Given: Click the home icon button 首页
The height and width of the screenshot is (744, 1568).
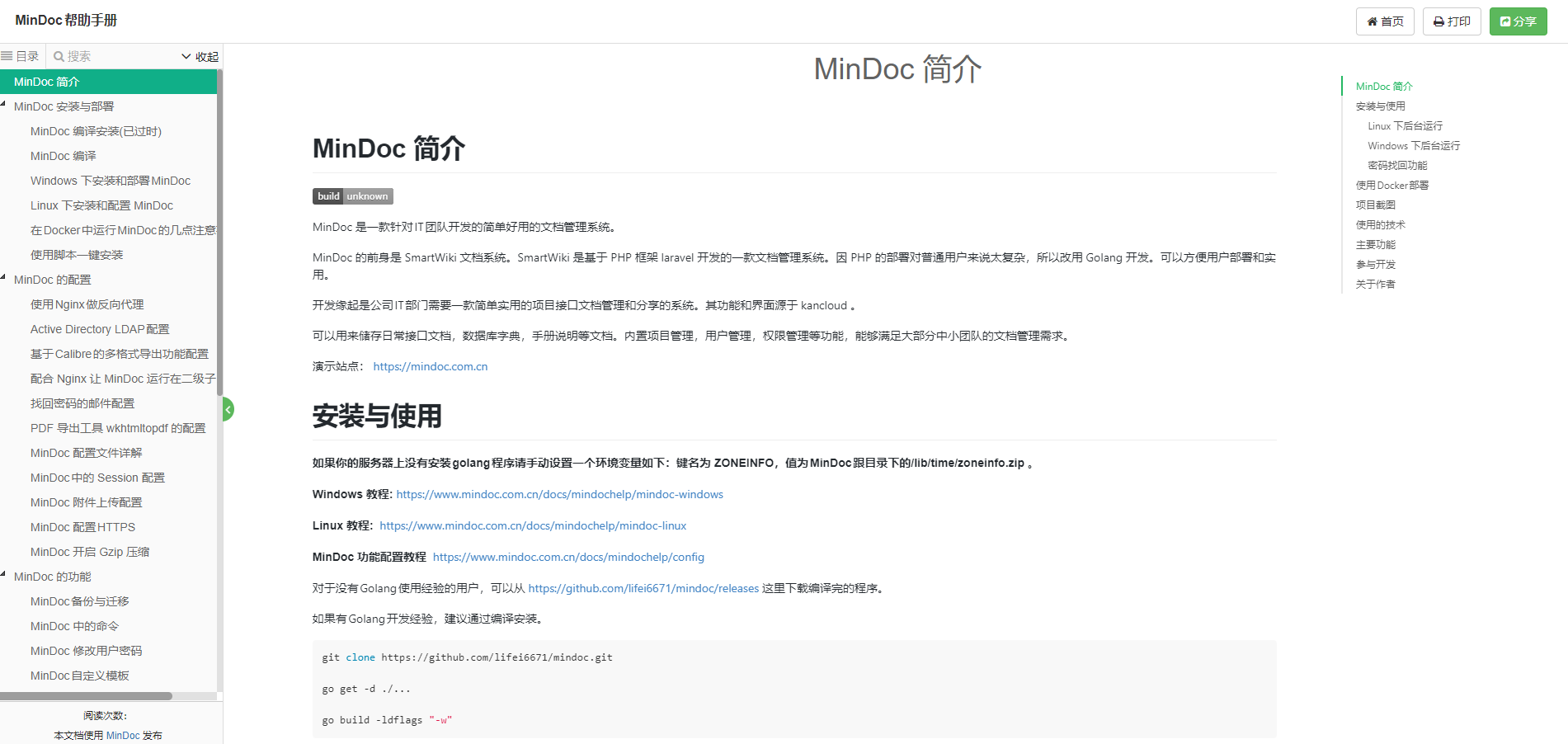Looking at the screenshot, I should pos(1385,21).
